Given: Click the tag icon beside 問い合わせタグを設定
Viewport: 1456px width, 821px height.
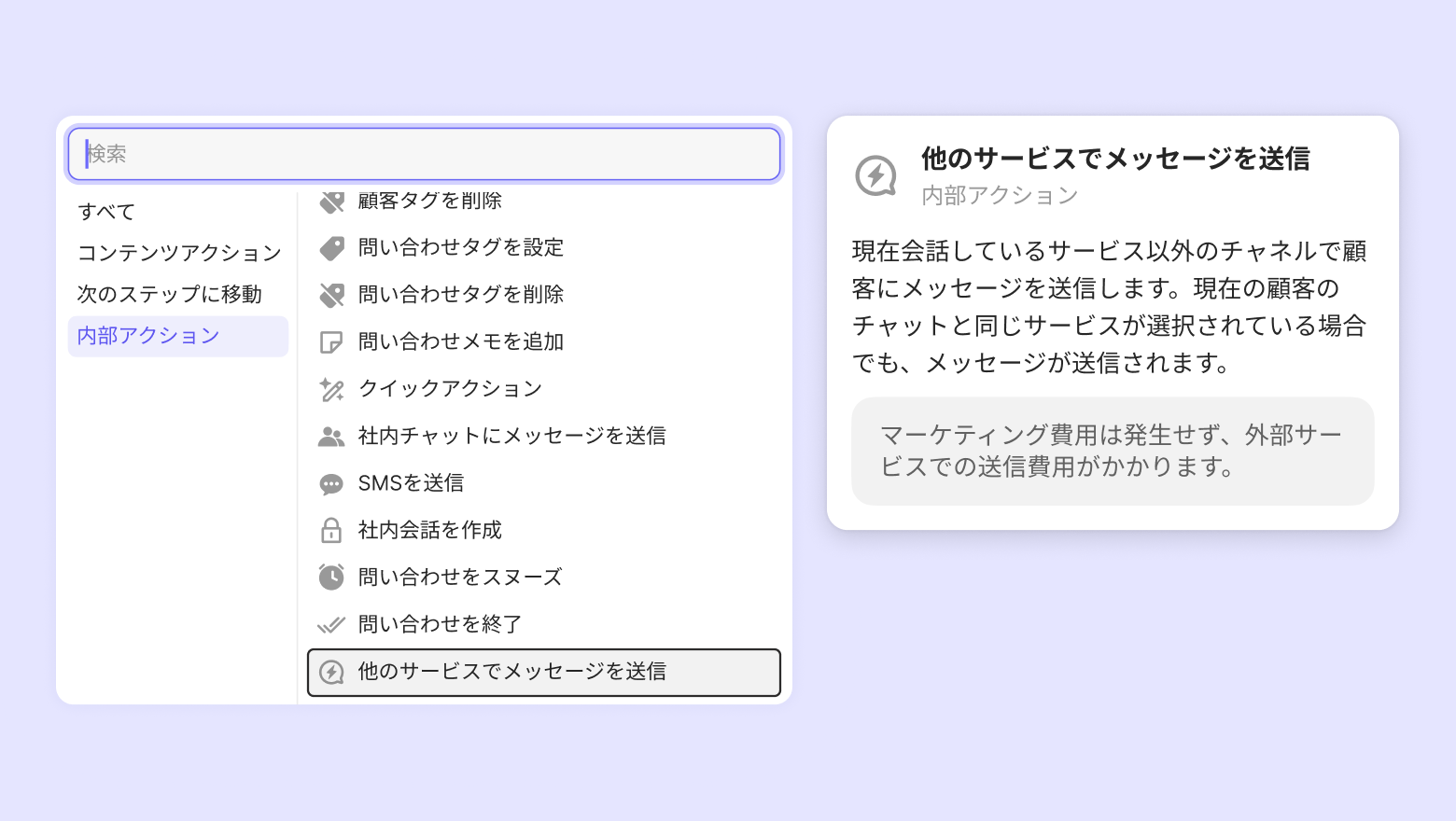Looking at the screenshot, I should click(331, 248).
